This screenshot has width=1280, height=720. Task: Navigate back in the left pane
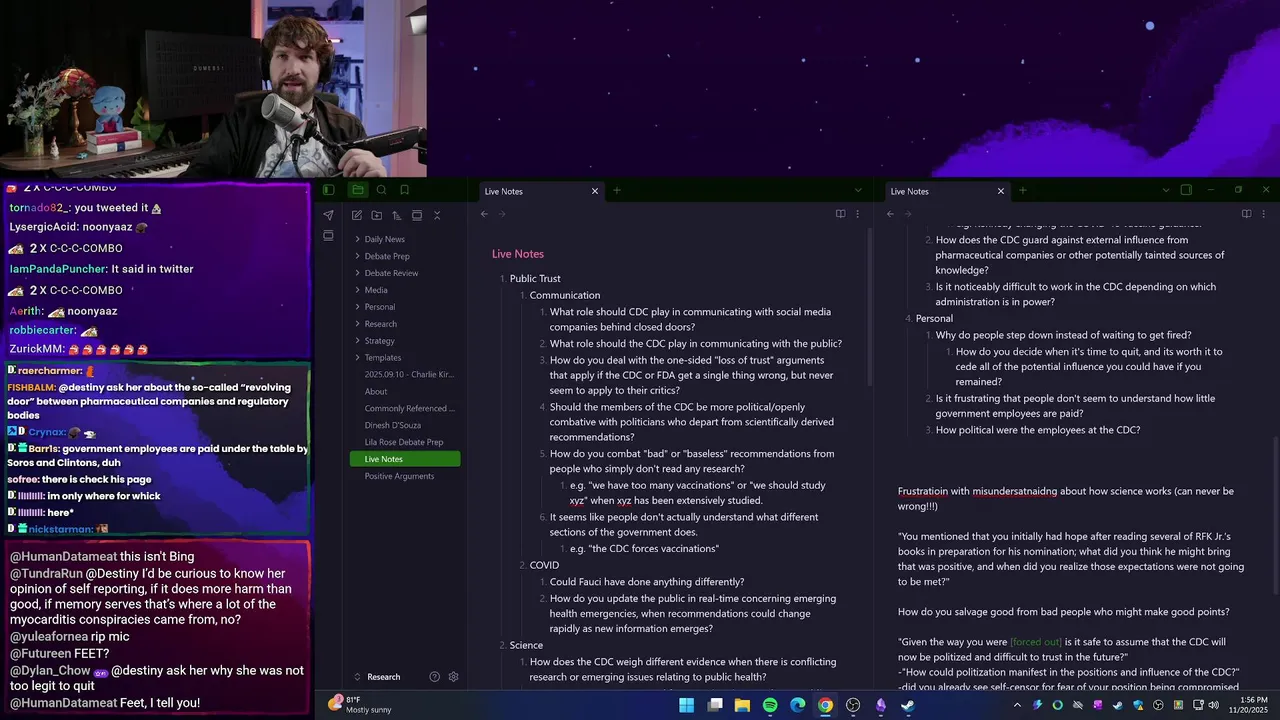(485, 214)
